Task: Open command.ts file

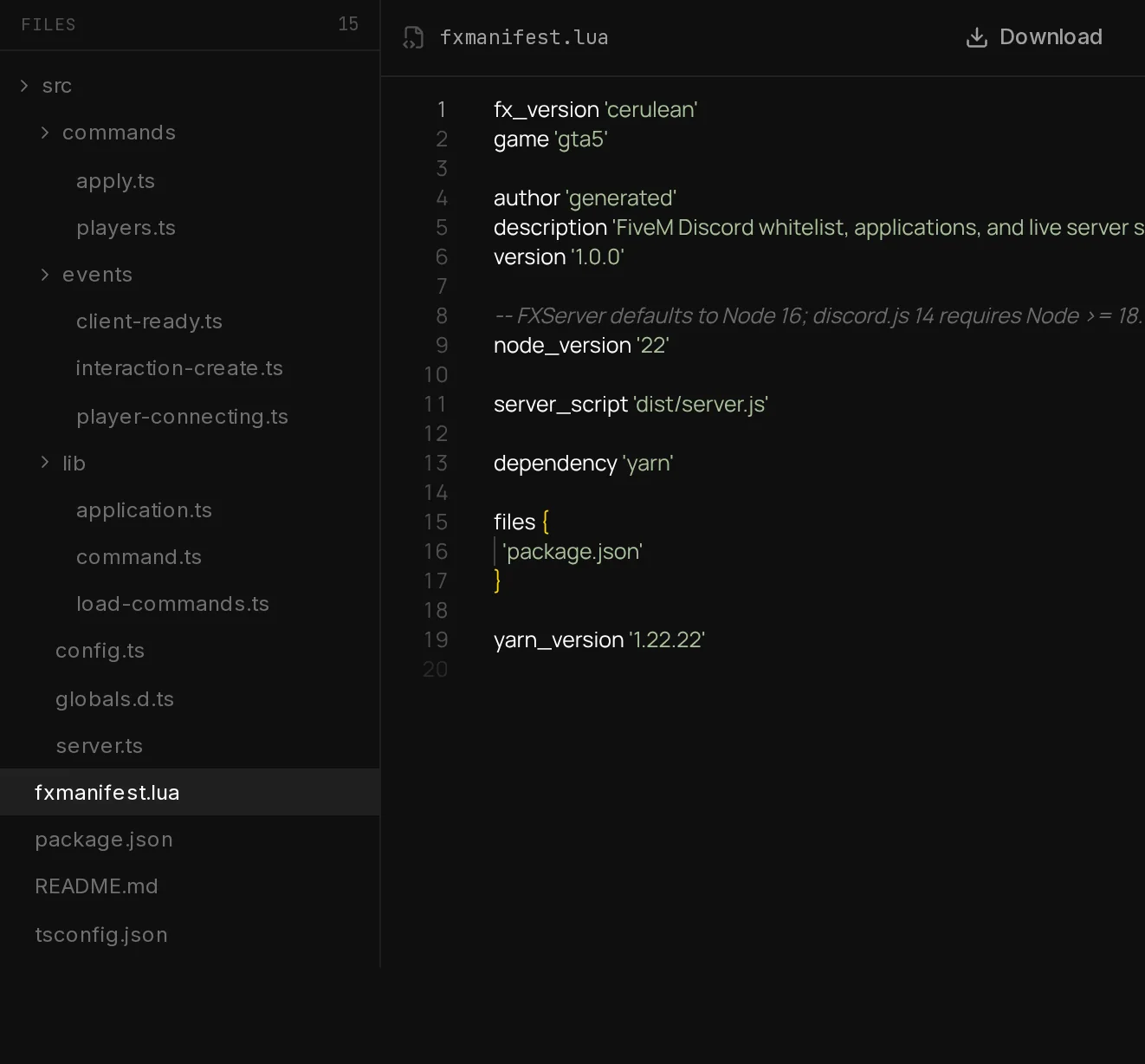Action: [x=139, y=557]
